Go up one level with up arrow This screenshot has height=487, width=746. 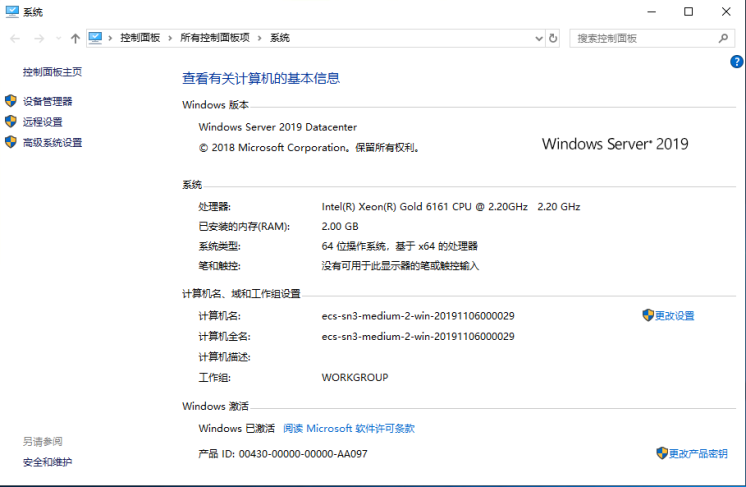75,39
